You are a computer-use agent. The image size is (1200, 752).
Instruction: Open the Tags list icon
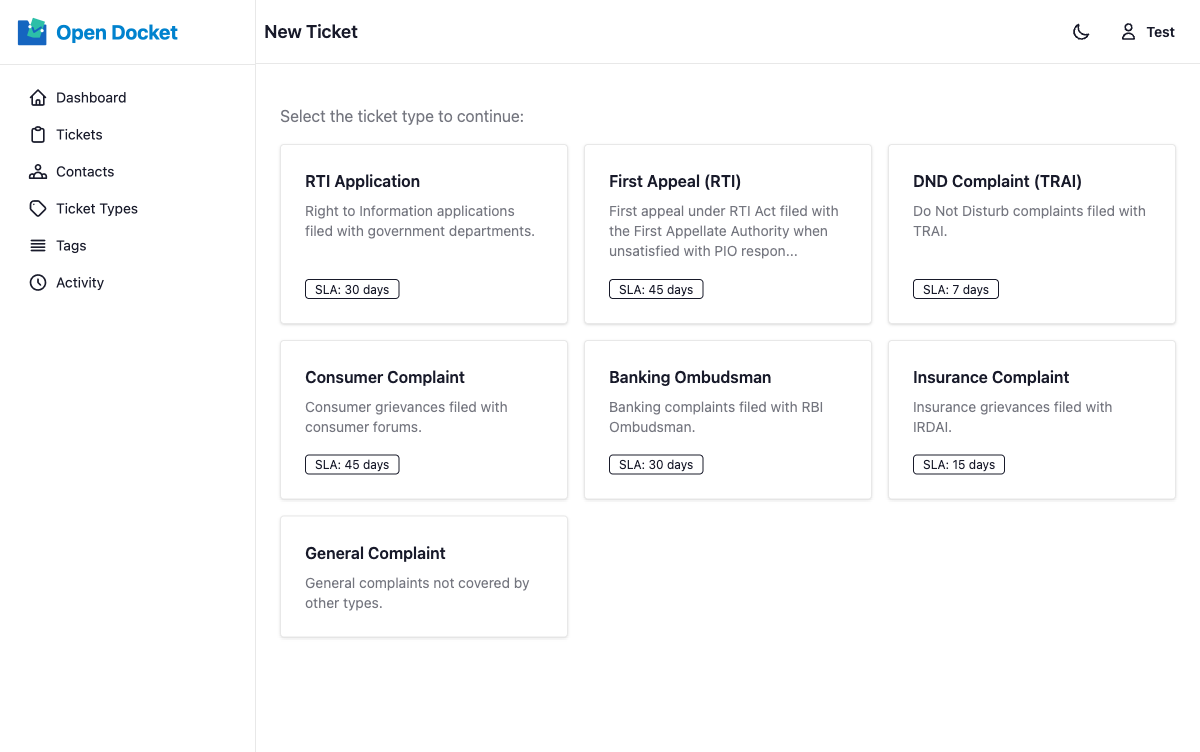tap(37, 245)
